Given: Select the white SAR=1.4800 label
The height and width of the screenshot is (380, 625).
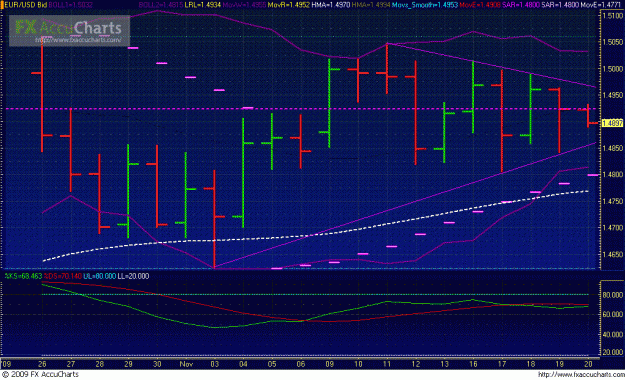Looking at the screenshot, I should click(560, 5).
